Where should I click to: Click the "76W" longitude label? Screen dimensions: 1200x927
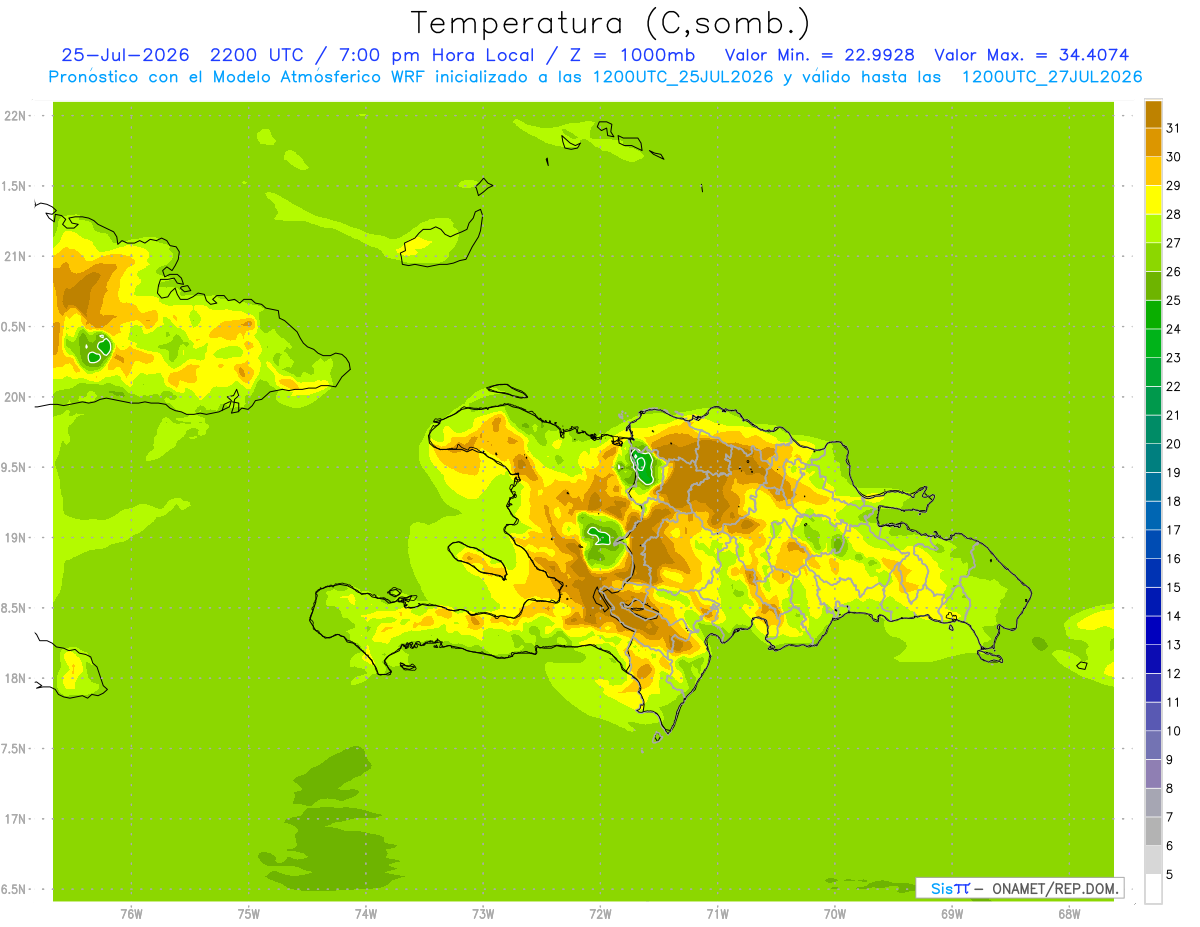point(131,914)
